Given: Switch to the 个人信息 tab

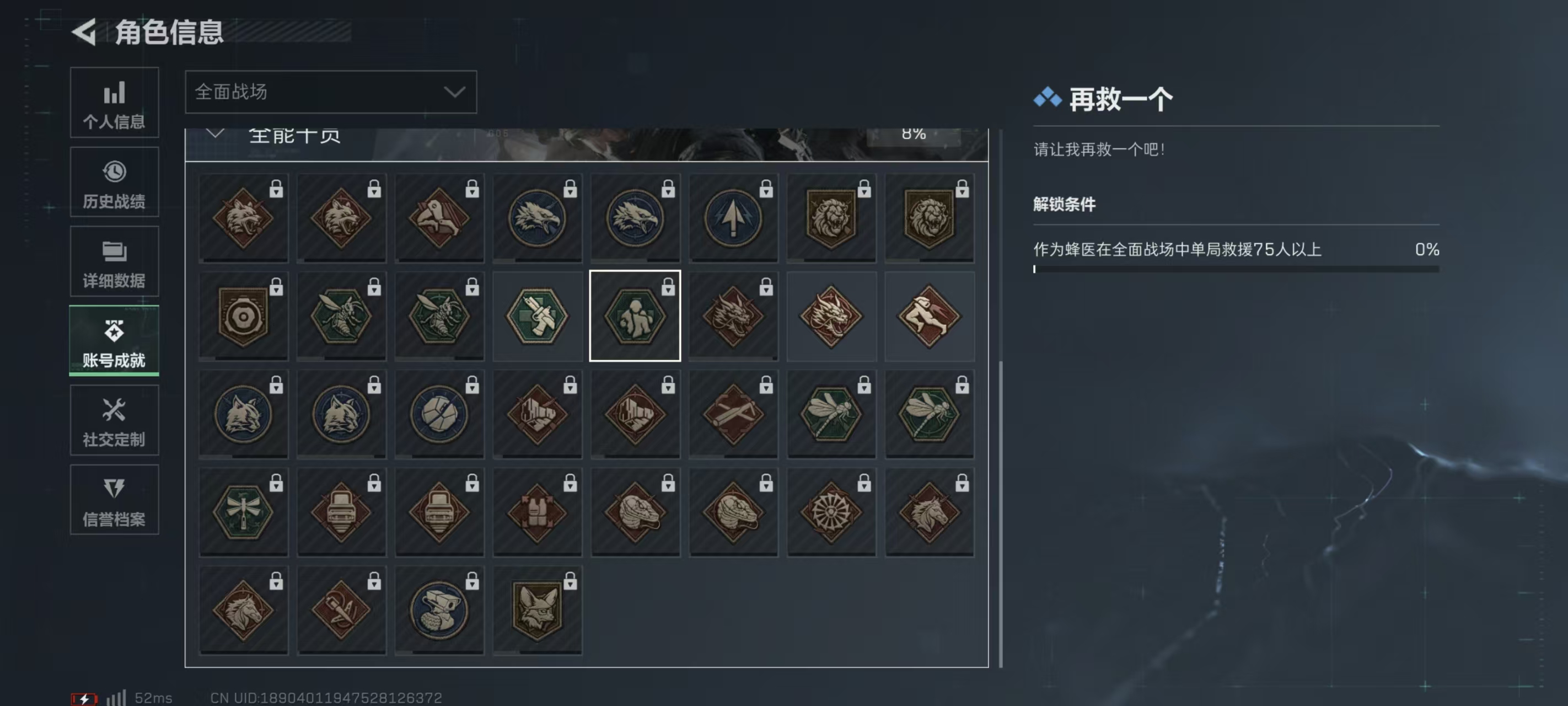Looking at the screenshot, I should pos(115,103).
